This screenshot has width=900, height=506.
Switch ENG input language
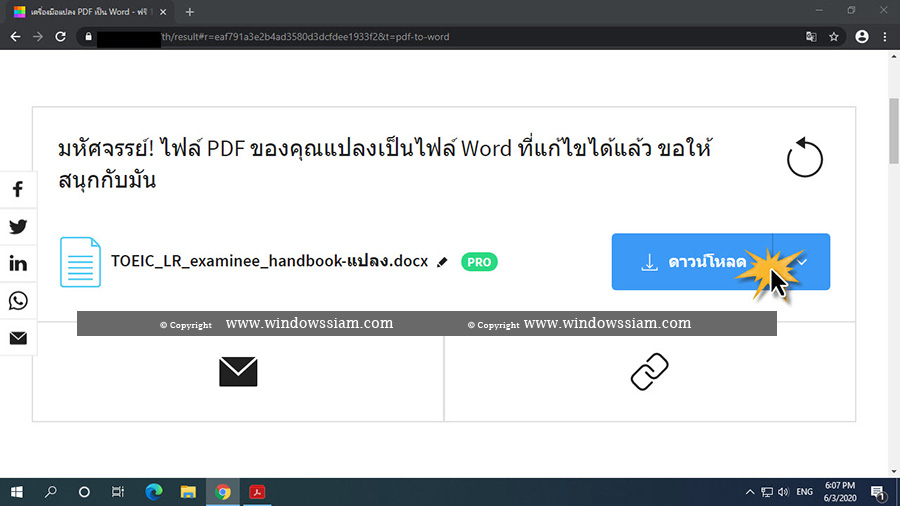click(804, 492)
